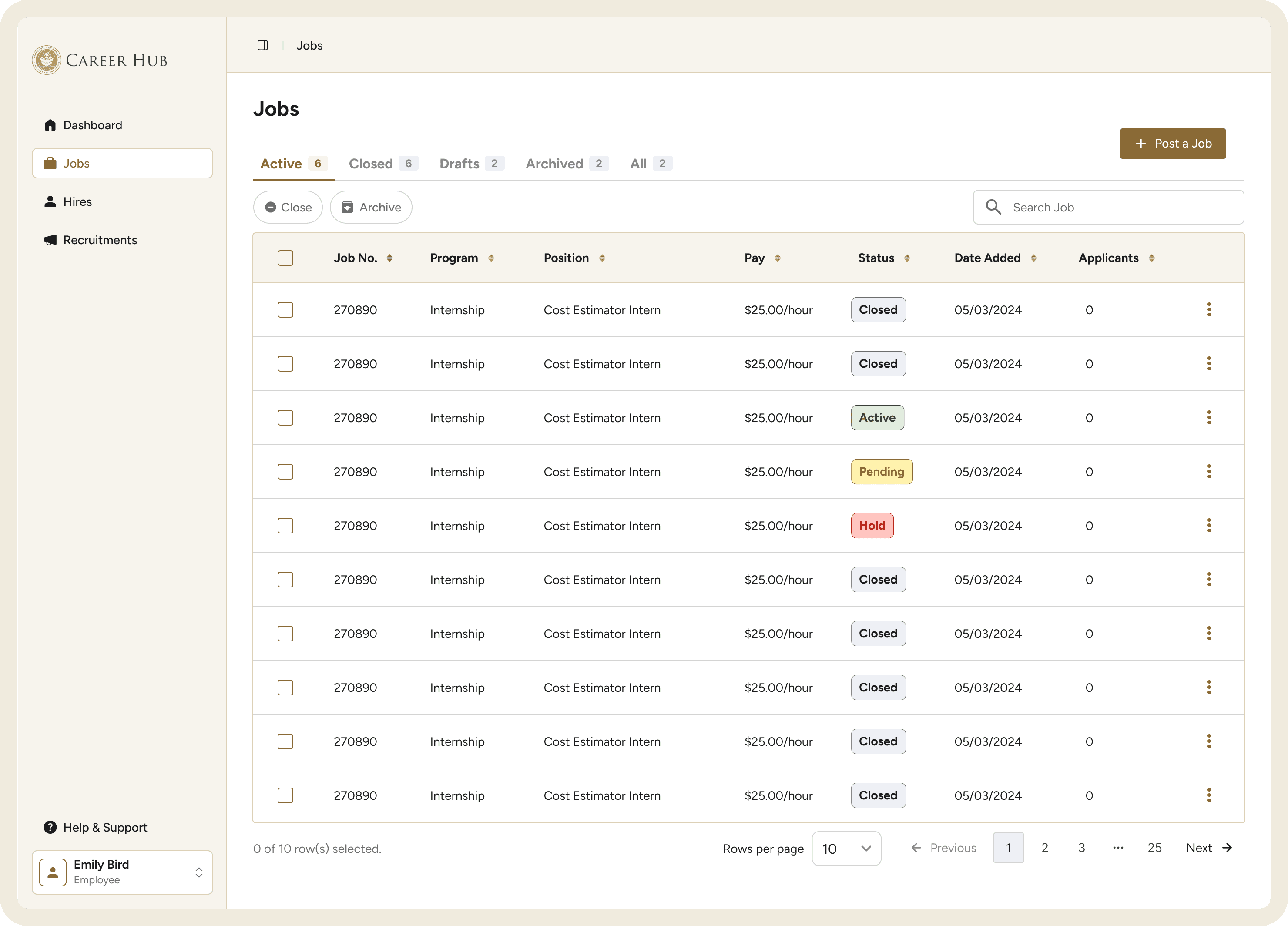Screen dimensions: 1288x926
Task: Tick the select-all header checkbox
Action: coord(285,258)
